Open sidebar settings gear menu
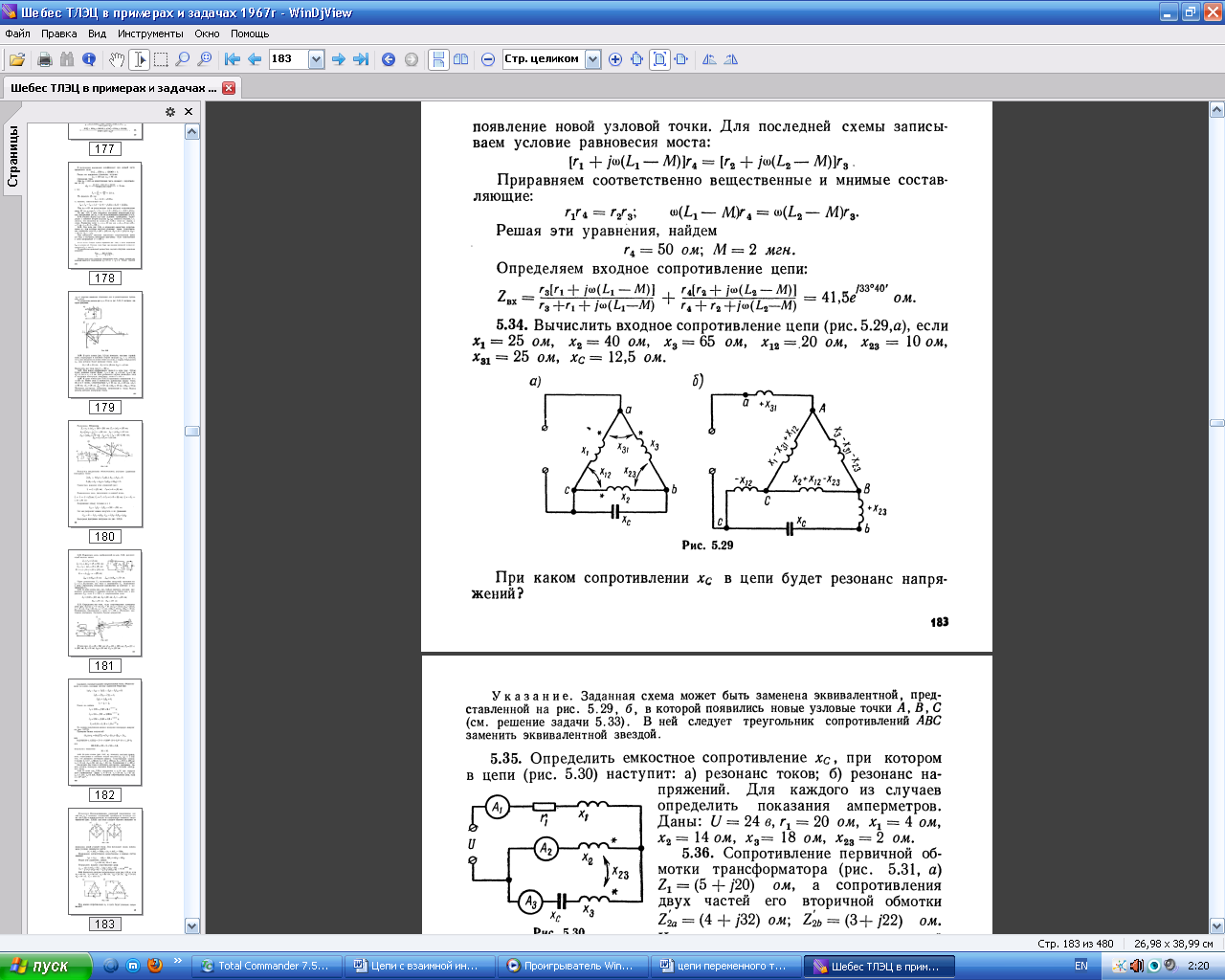 pyautogui.click(x=170, y=112)
